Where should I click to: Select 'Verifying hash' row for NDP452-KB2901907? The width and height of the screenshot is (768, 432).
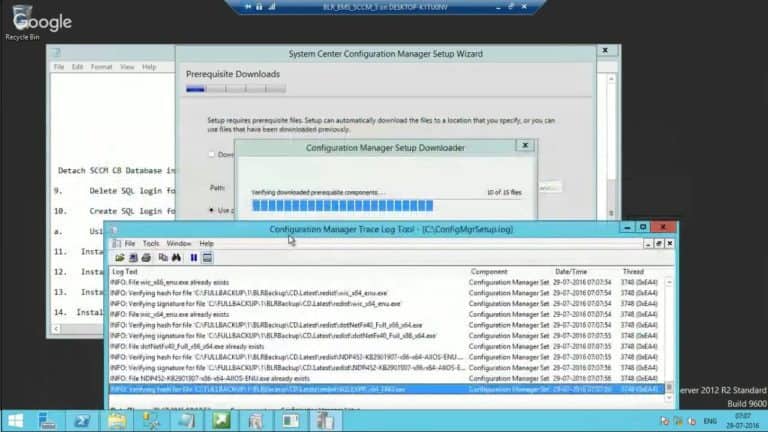tap(386, 357)
